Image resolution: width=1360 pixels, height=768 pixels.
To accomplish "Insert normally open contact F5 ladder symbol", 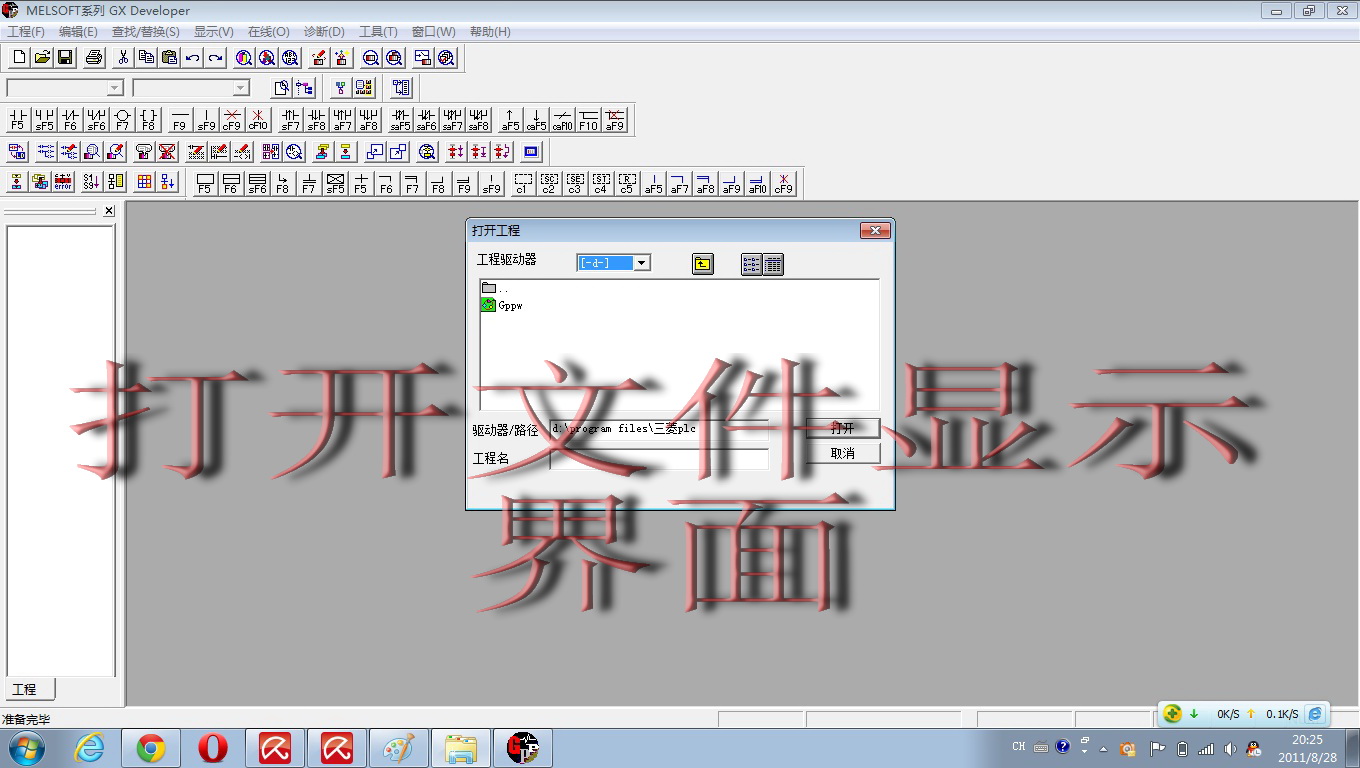I will pos(17,120).
